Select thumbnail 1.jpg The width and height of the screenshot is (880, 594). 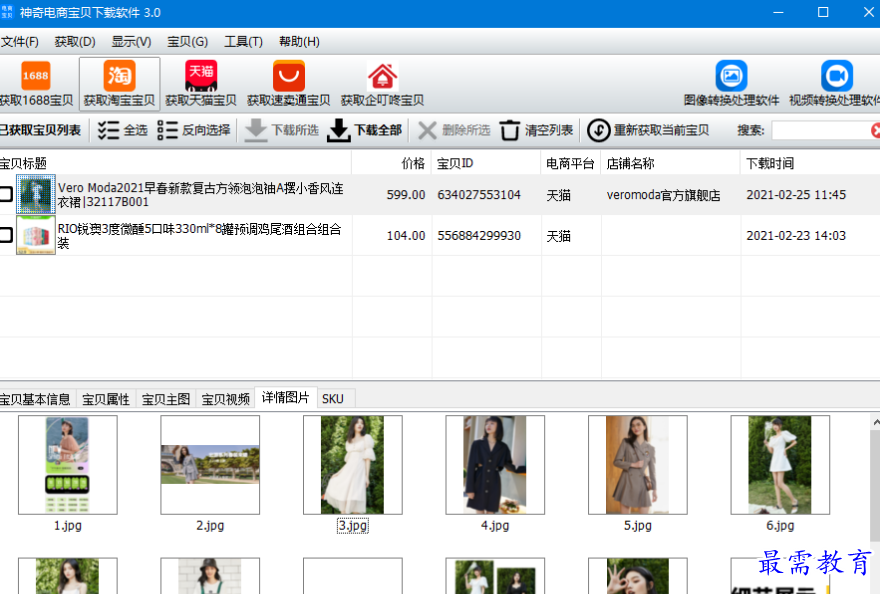pos(67,465)
